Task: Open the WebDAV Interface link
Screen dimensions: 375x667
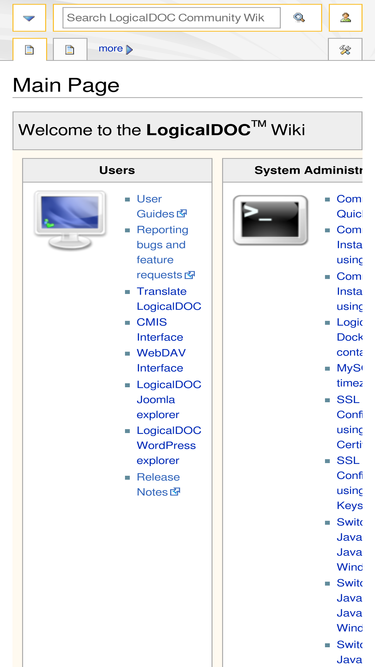Action: pos(161,360)
